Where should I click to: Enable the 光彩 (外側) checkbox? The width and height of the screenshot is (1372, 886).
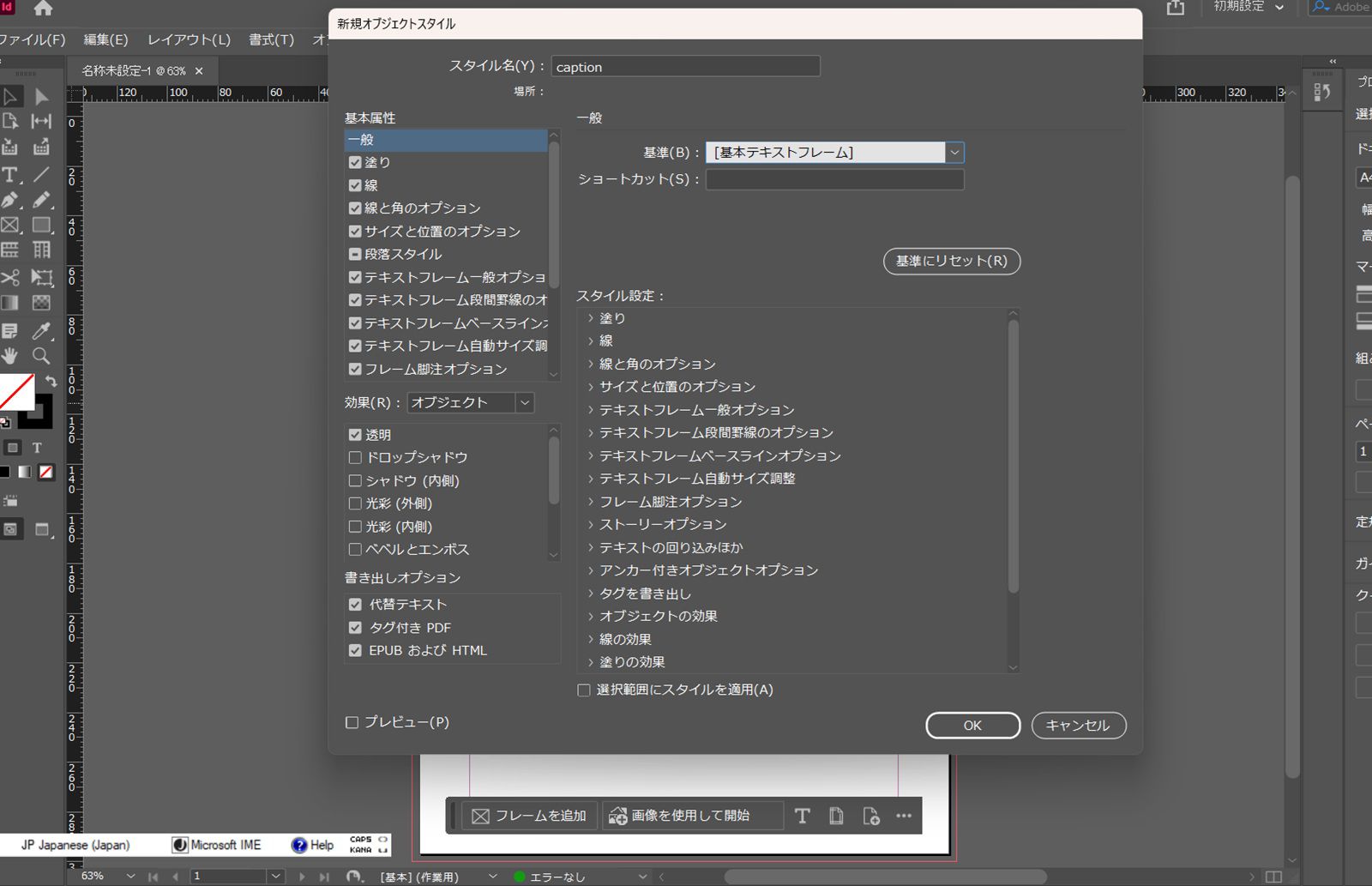[x=355, y=503]
